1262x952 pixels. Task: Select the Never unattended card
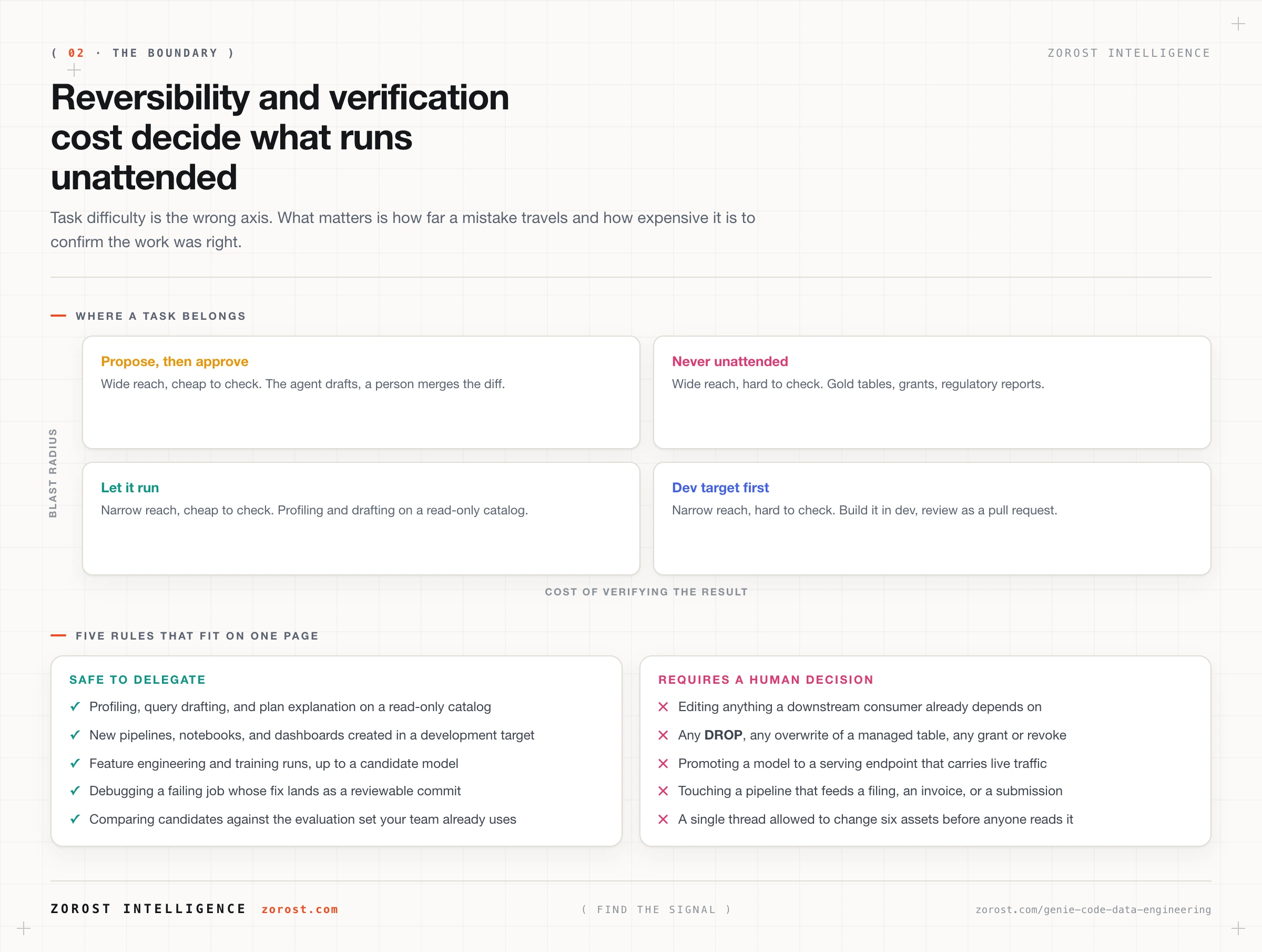pos(932,392)
